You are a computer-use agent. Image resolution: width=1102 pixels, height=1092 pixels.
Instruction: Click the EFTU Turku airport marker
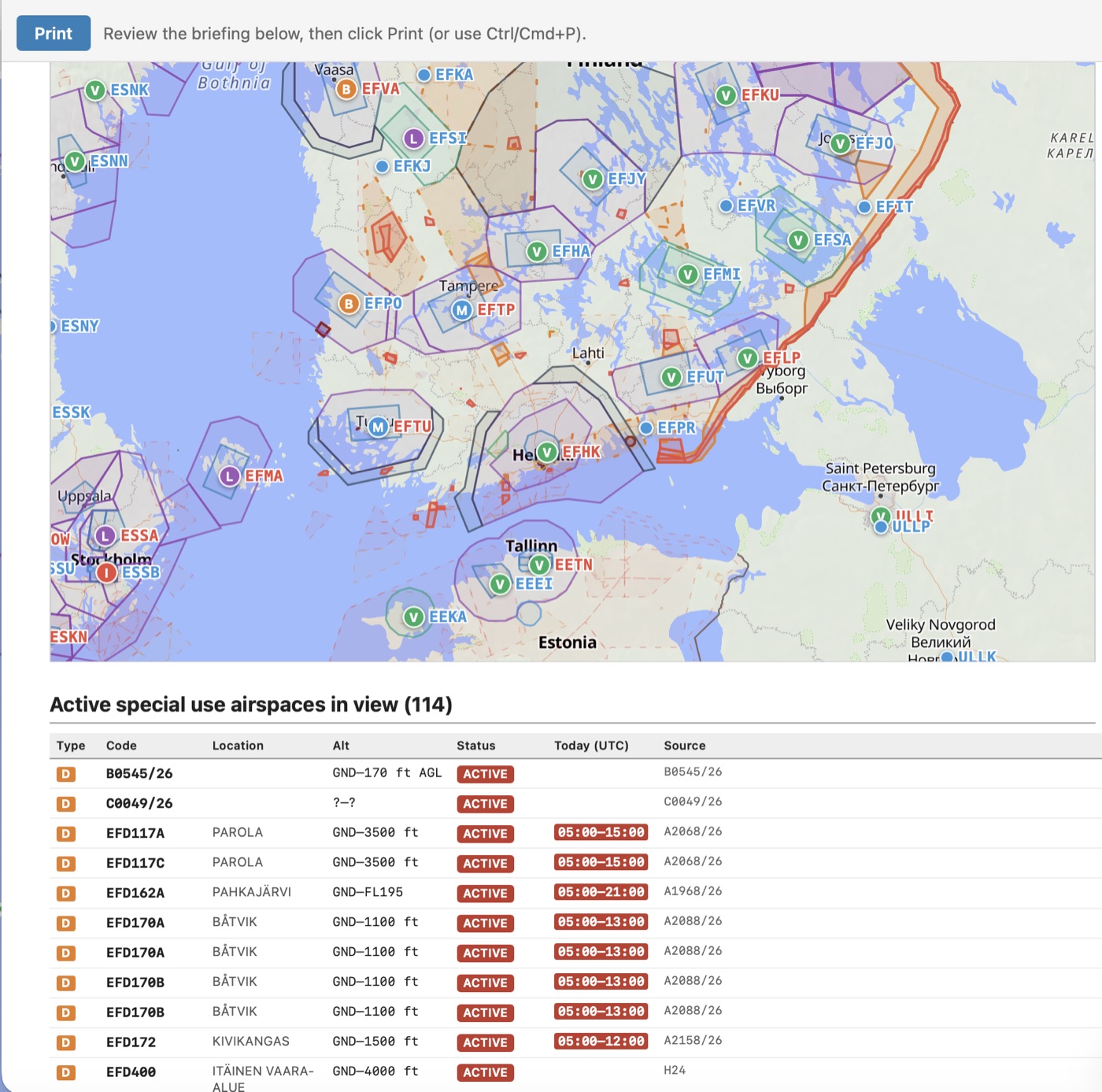click(379, 427)
